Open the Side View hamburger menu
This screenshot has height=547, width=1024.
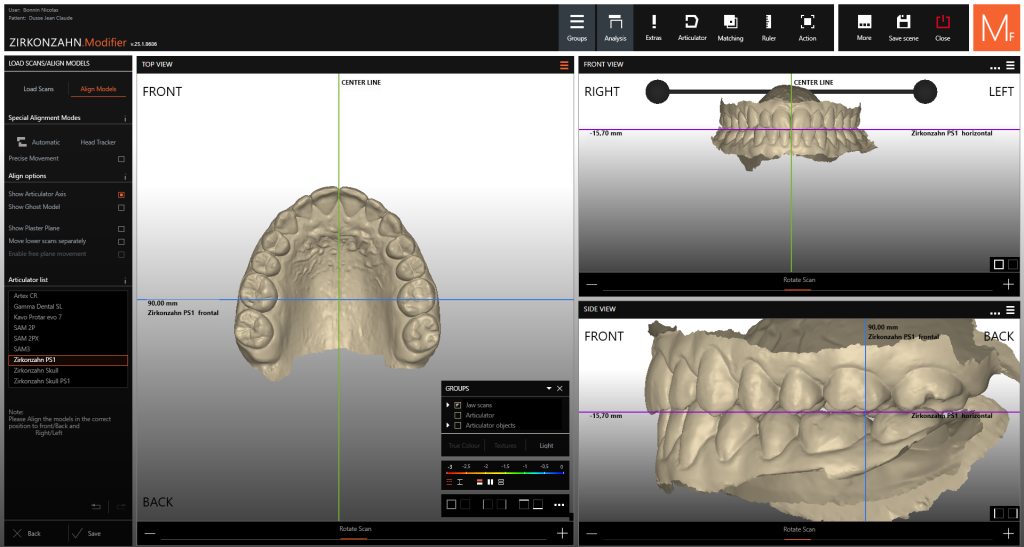coord(1010,310)
